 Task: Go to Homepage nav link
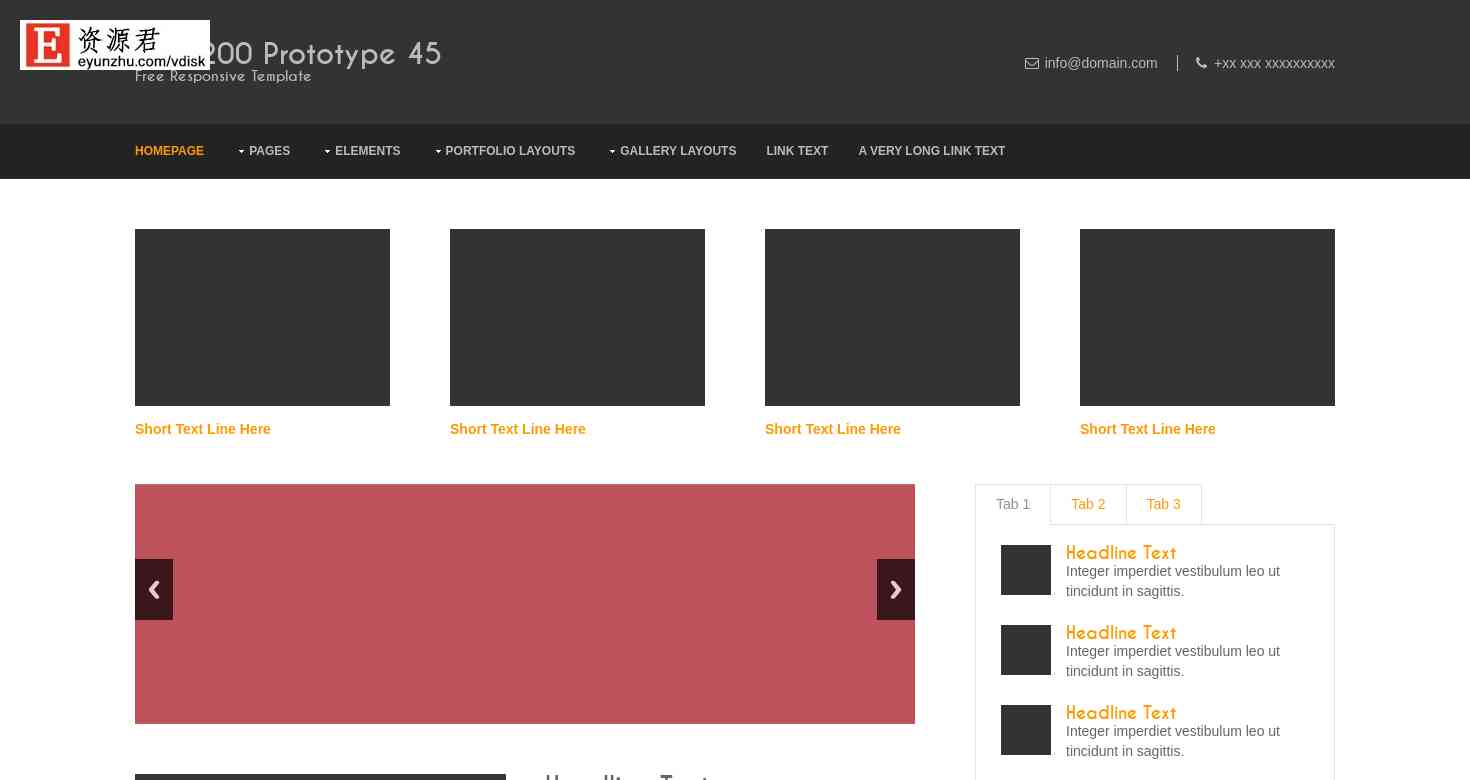coord(169,151)
